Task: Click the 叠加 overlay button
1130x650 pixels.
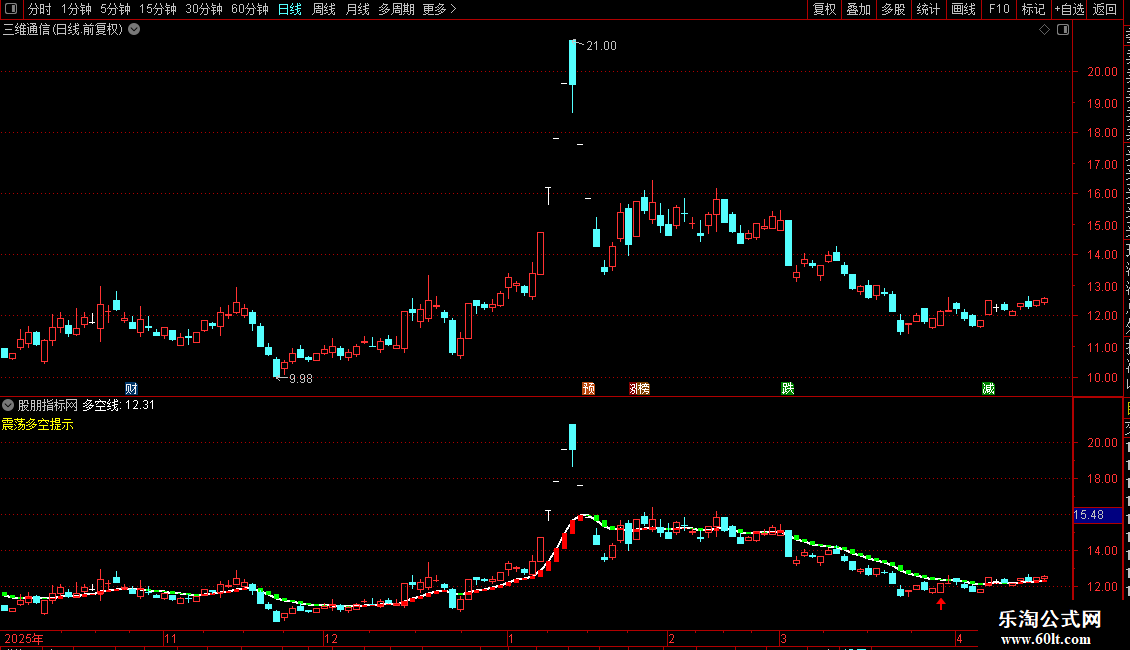Action: 858,9
